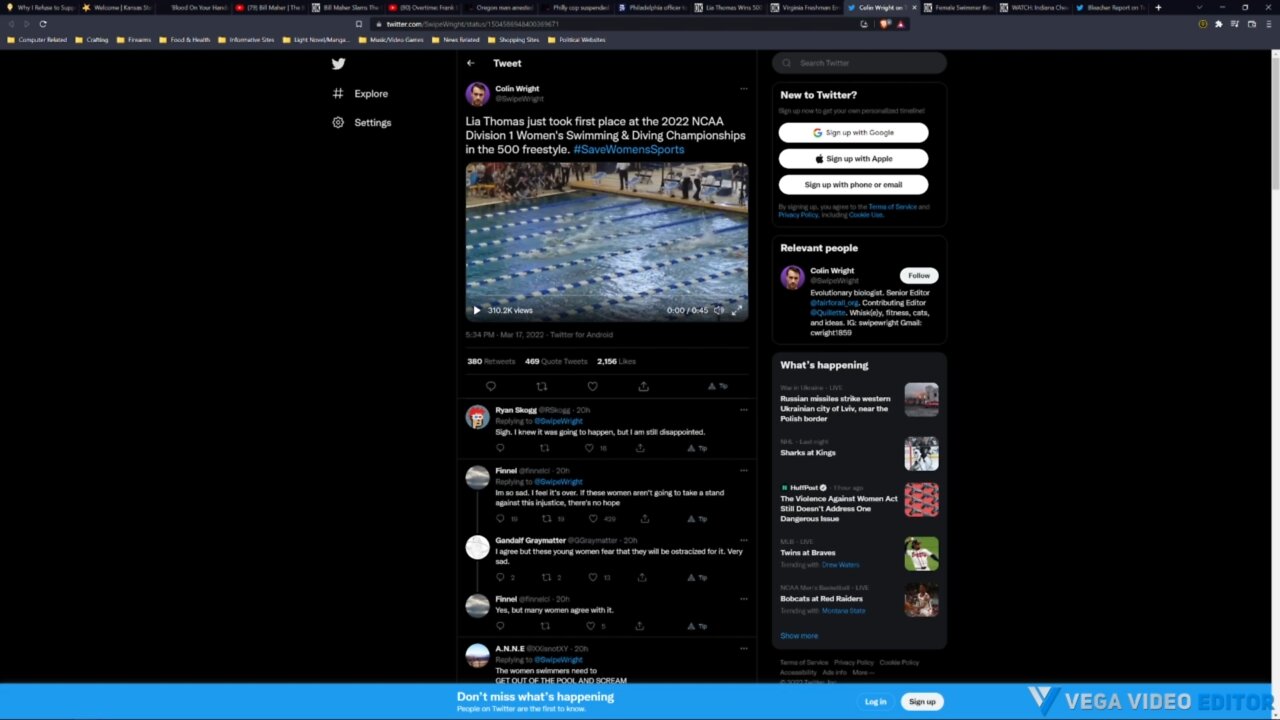
Task: Open the @Quillette mention link
Action: 828,312
